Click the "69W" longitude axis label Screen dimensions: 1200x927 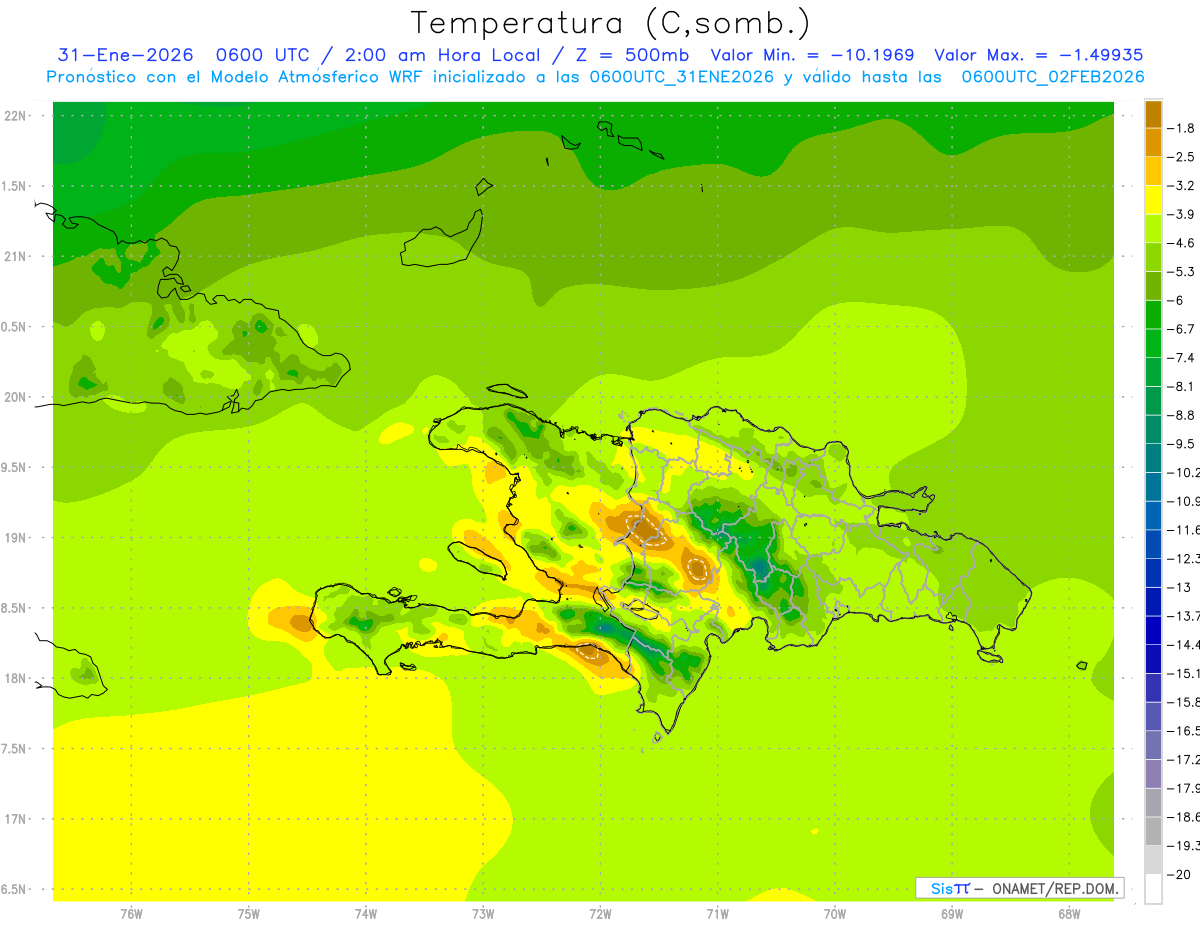952,914
